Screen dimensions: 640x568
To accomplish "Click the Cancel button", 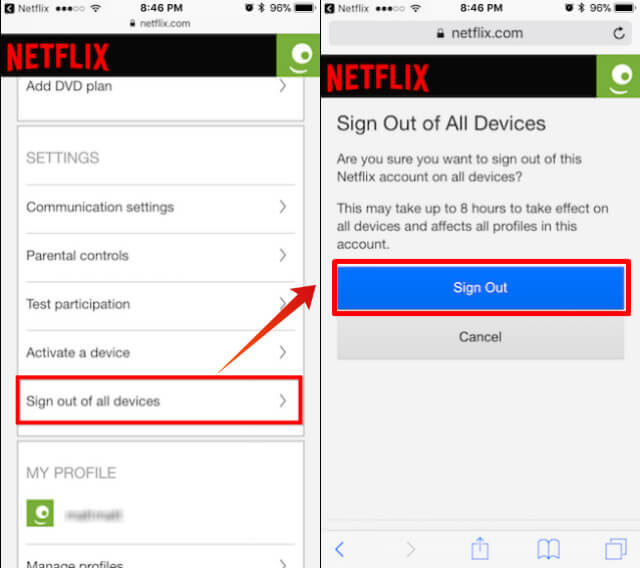I will [480, 337].
